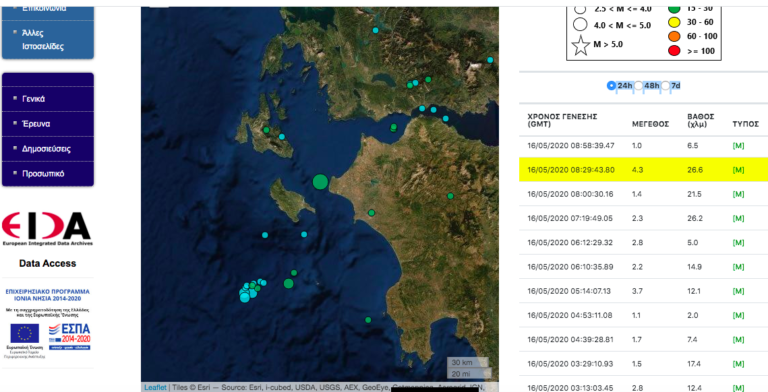Screen dimensions: 768x392
Task: Select the 48h time range radio button
Action: 638,86
